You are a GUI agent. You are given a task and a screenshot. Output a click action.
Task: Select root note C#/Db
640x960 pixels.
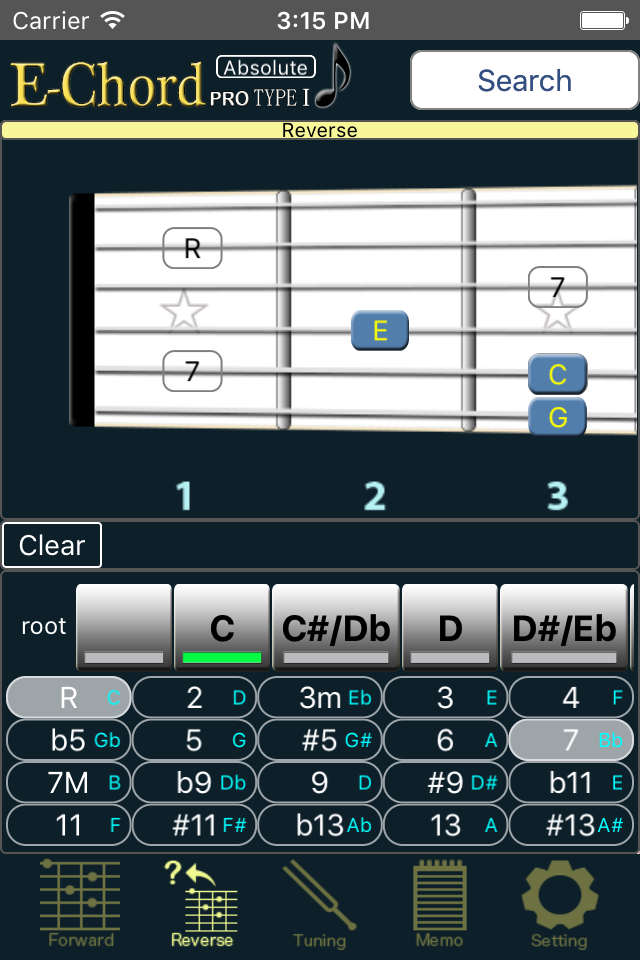(336, 626)
